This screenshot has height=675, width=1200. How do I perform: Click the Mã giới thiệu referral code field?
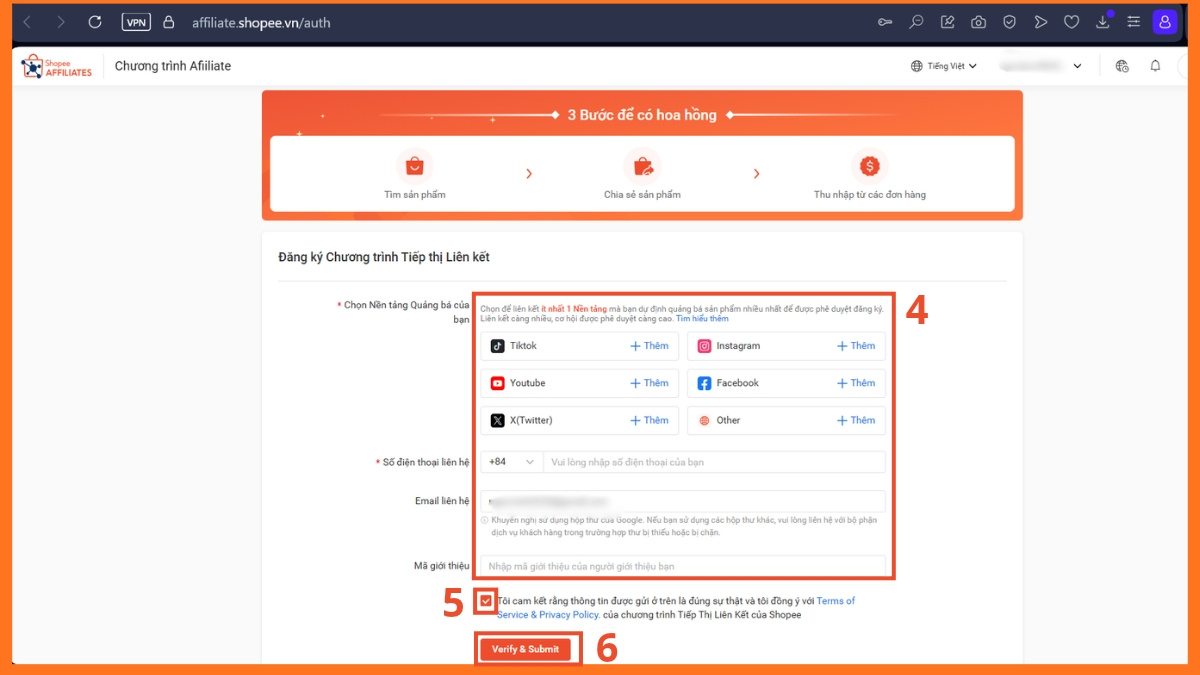(x=683, y=566)
